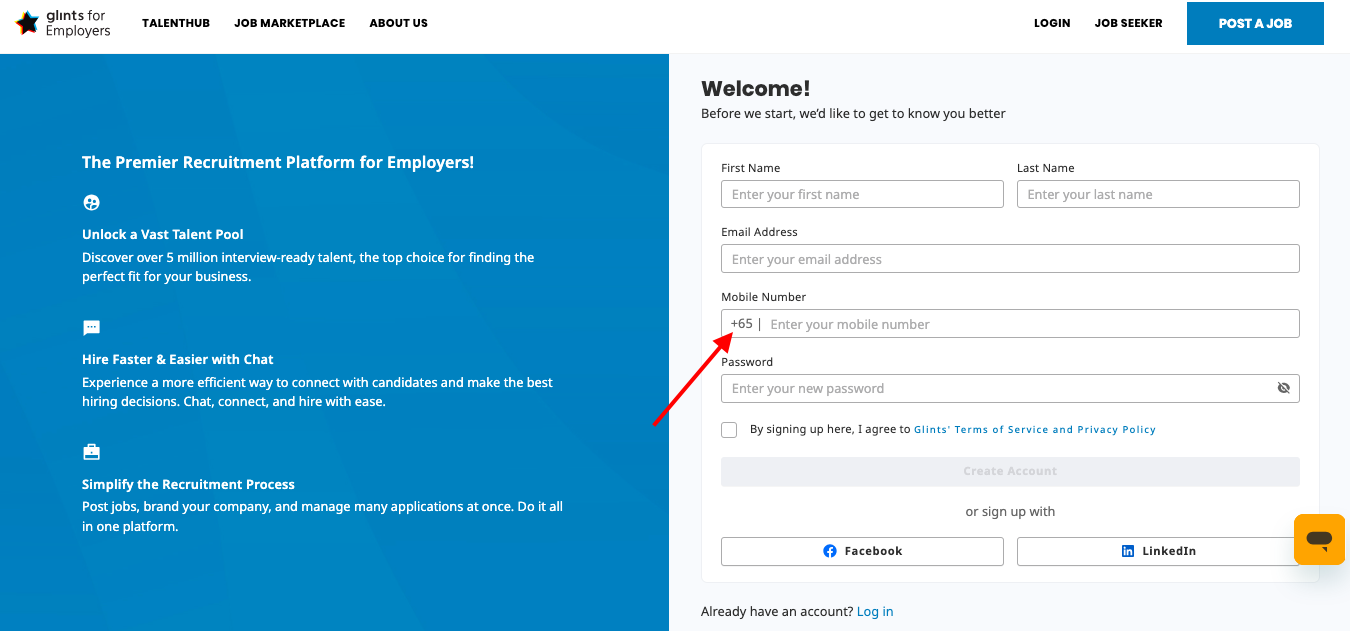Click the Create Account button
This screenshot has width=1350, height=631.
(1010, 471)
